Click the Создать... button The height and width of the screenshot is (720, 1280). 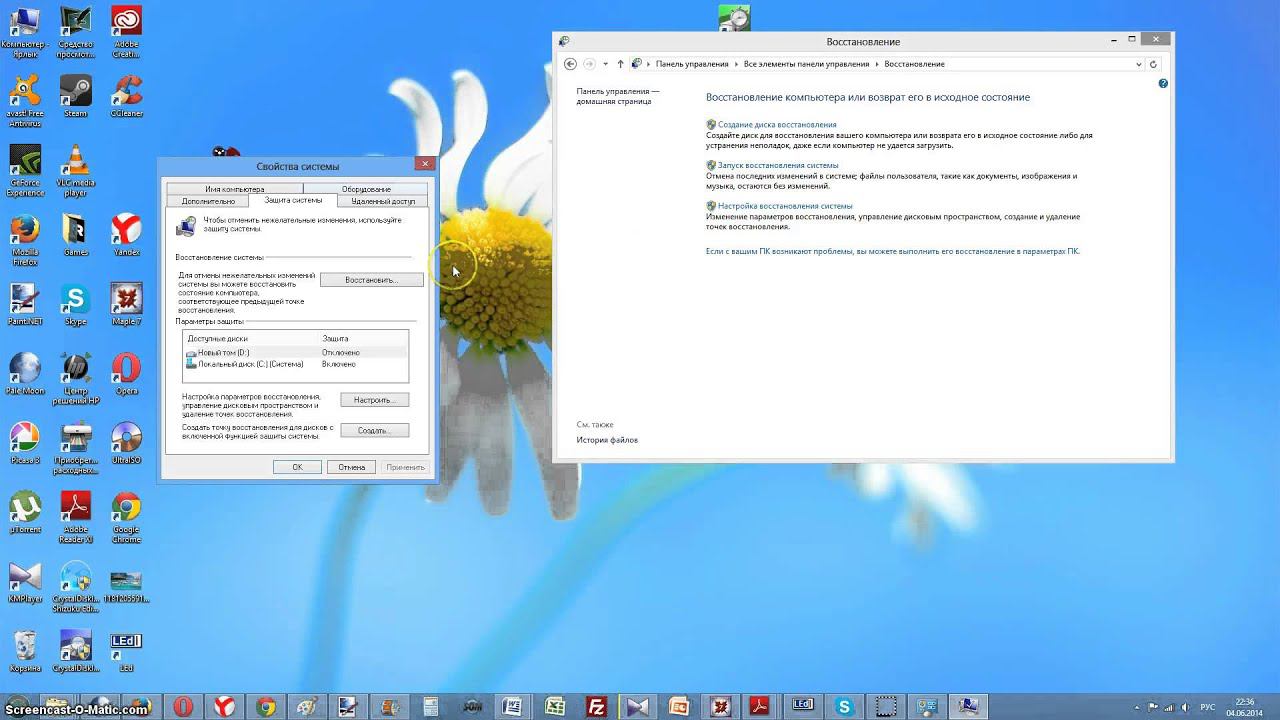375,431
